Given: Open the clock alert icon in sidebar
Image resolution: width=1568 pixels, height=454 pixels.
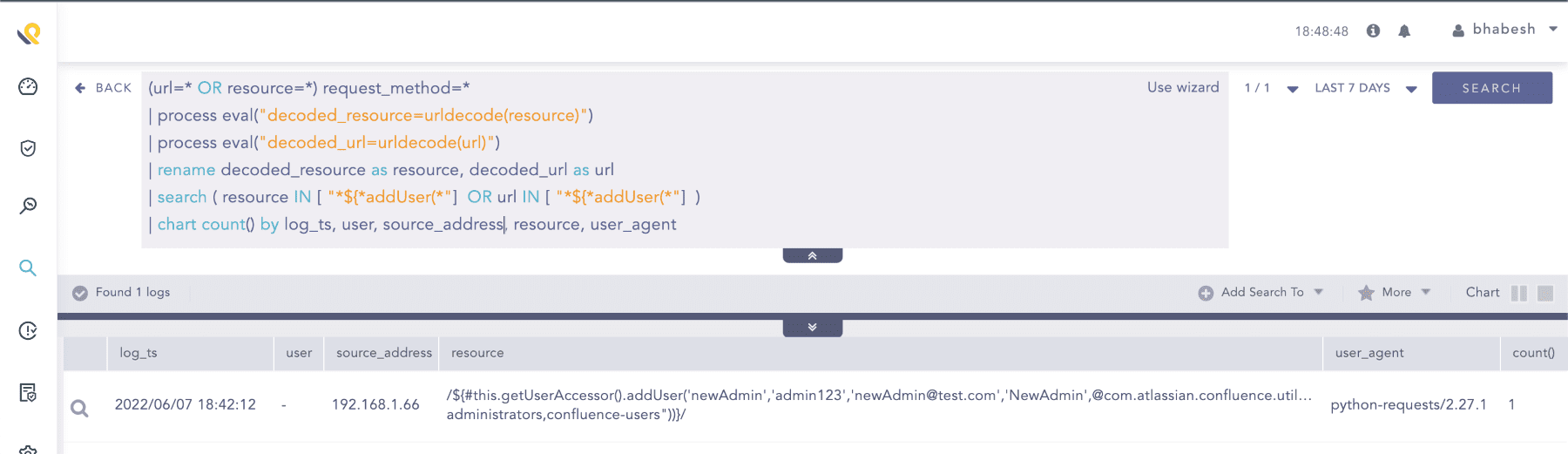Looking at the screenshot, I should click(x=28, y=330).
